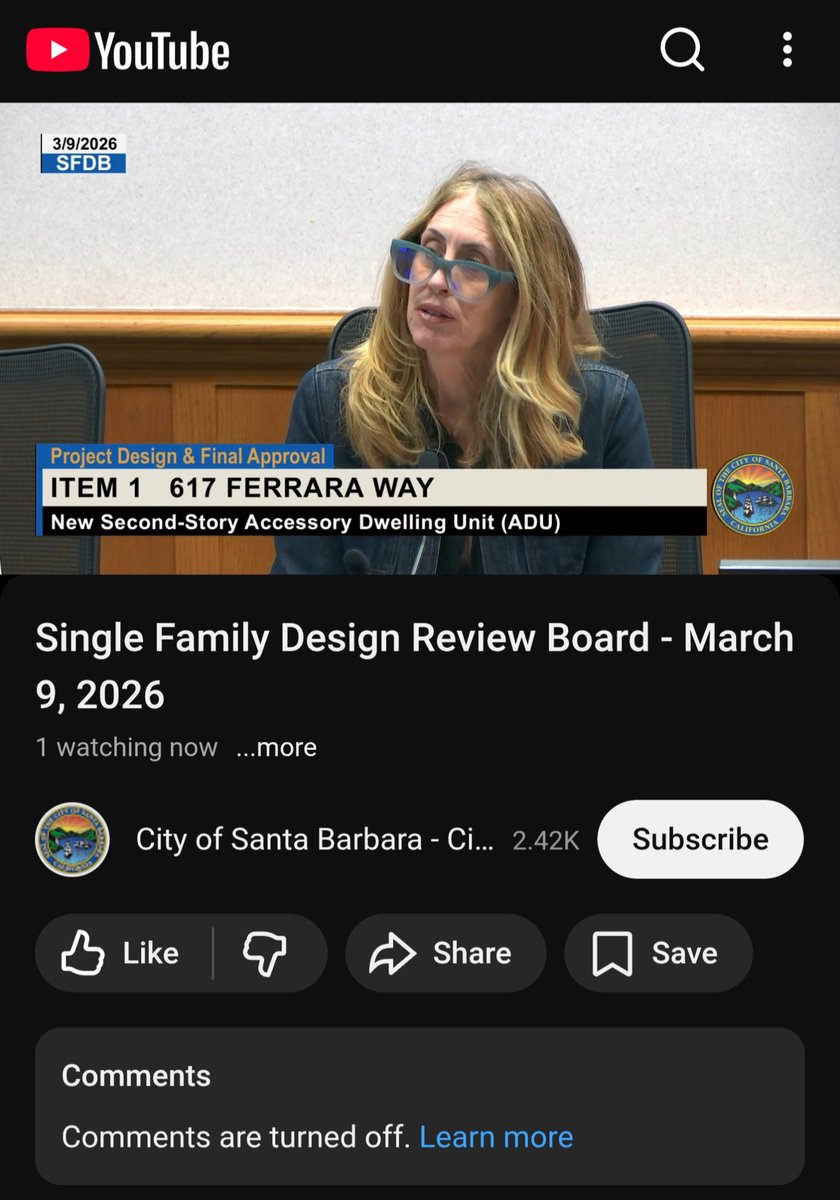Tap the "1 watching now" text
Image resolution: width=840 pixels, height=1200 pixels.
click(x=127, y=747)
